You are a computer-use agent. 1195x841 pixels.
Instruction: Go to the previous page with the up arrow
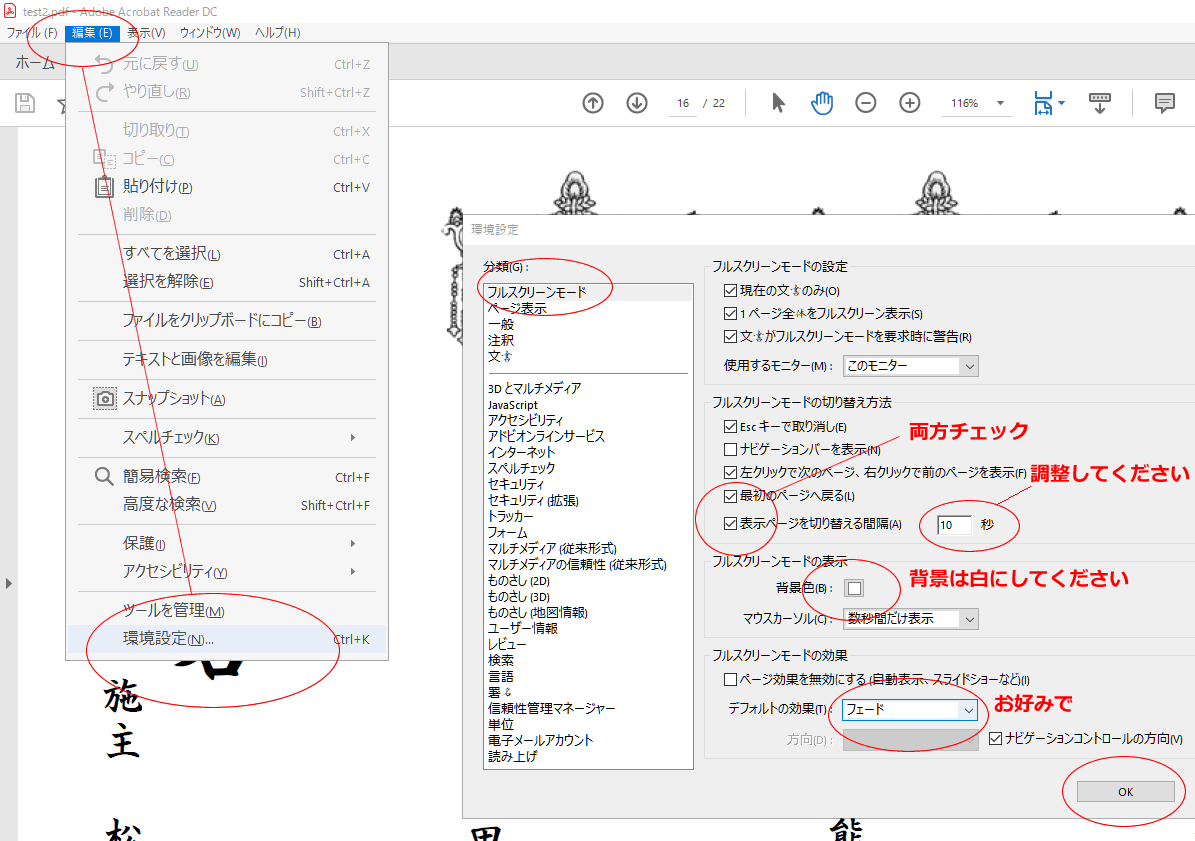point(593,103)
